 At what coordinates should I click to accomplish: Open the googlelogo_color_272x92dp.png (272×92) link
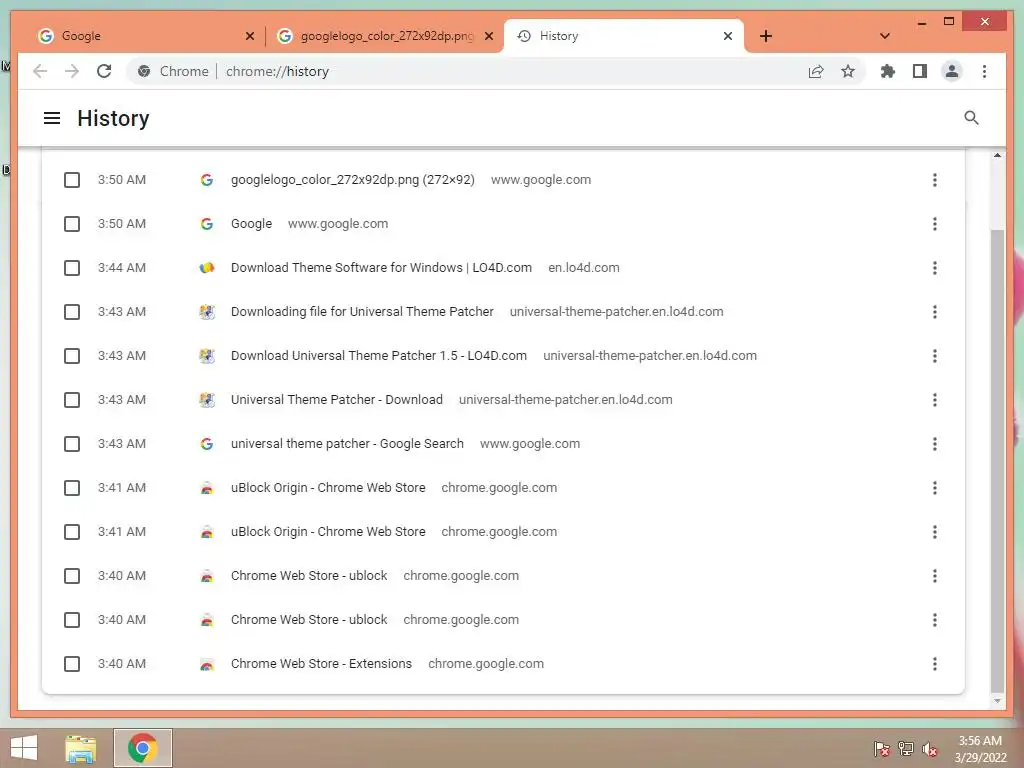353,180
